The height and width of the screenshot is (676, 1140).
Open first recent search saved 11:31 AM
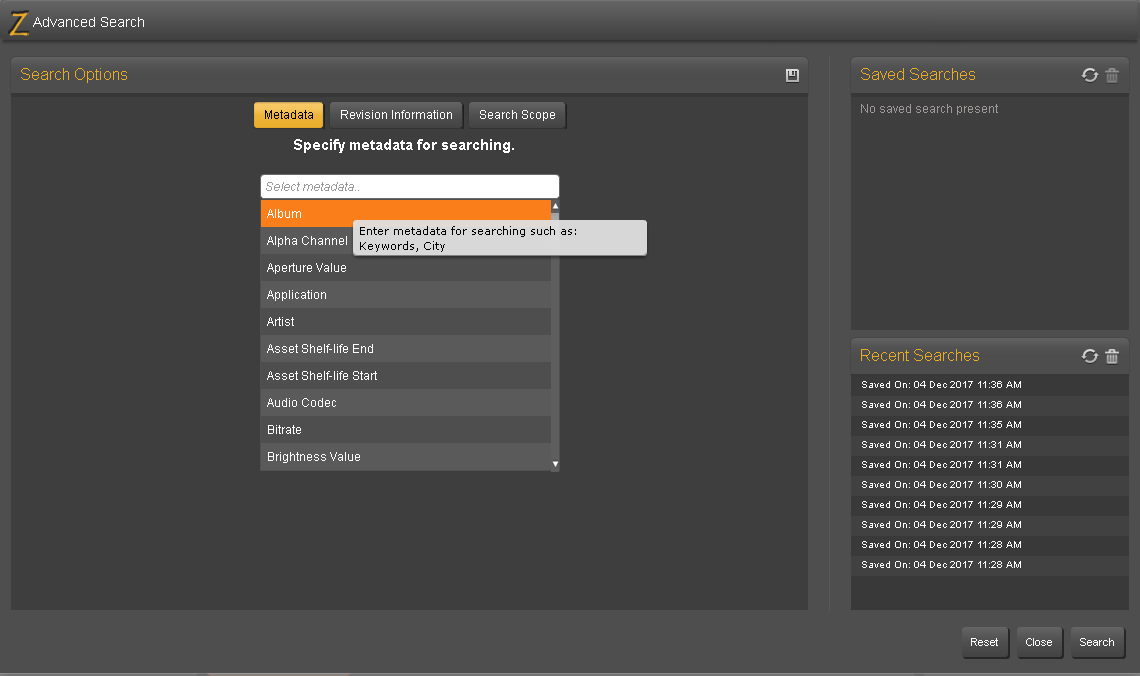[x=990, y=445]
